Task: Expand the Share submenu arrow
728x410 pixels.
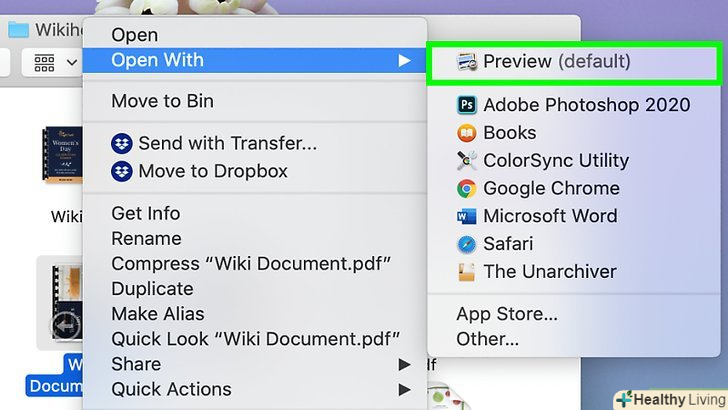Action: (404, 364)
